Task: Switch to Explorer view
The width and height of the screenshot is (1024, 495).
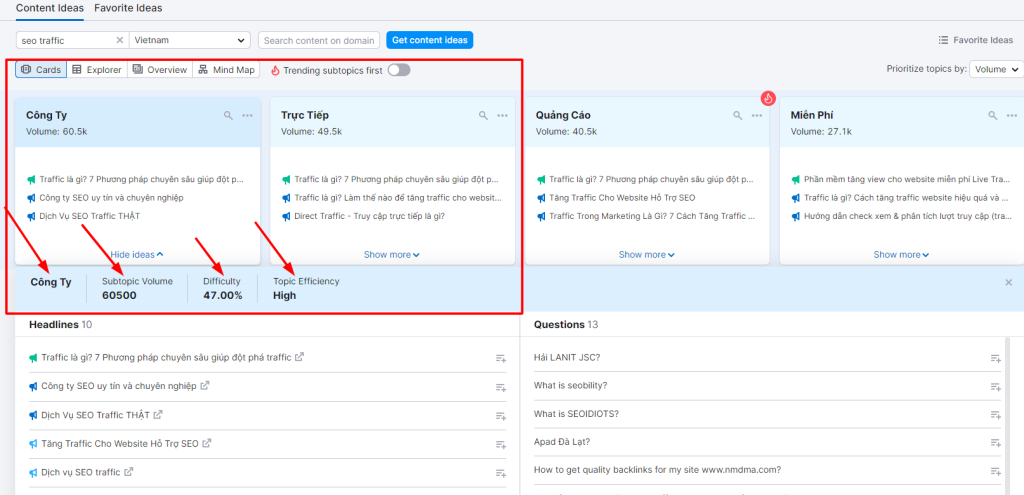Action: 97,70
